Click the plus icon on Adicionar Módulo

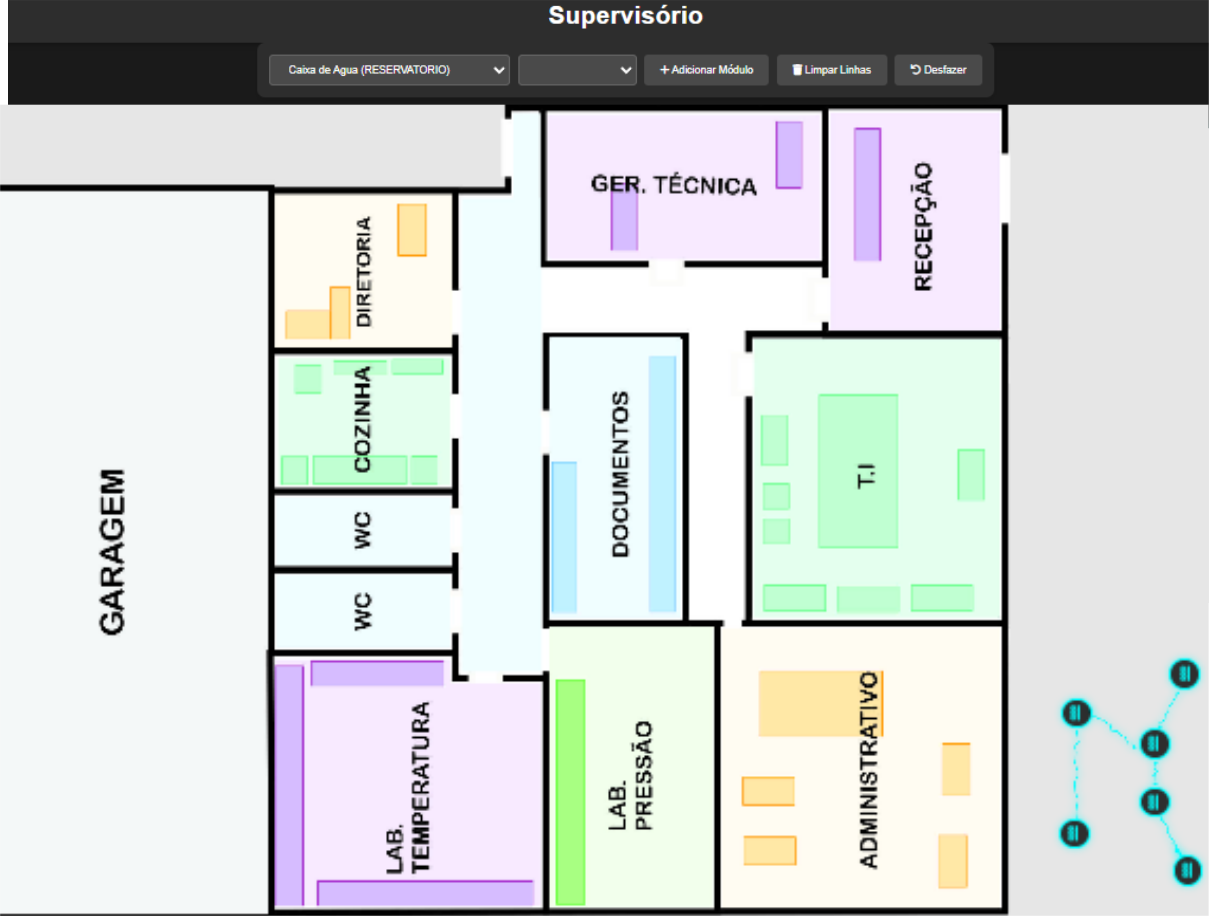click(664, 70)
